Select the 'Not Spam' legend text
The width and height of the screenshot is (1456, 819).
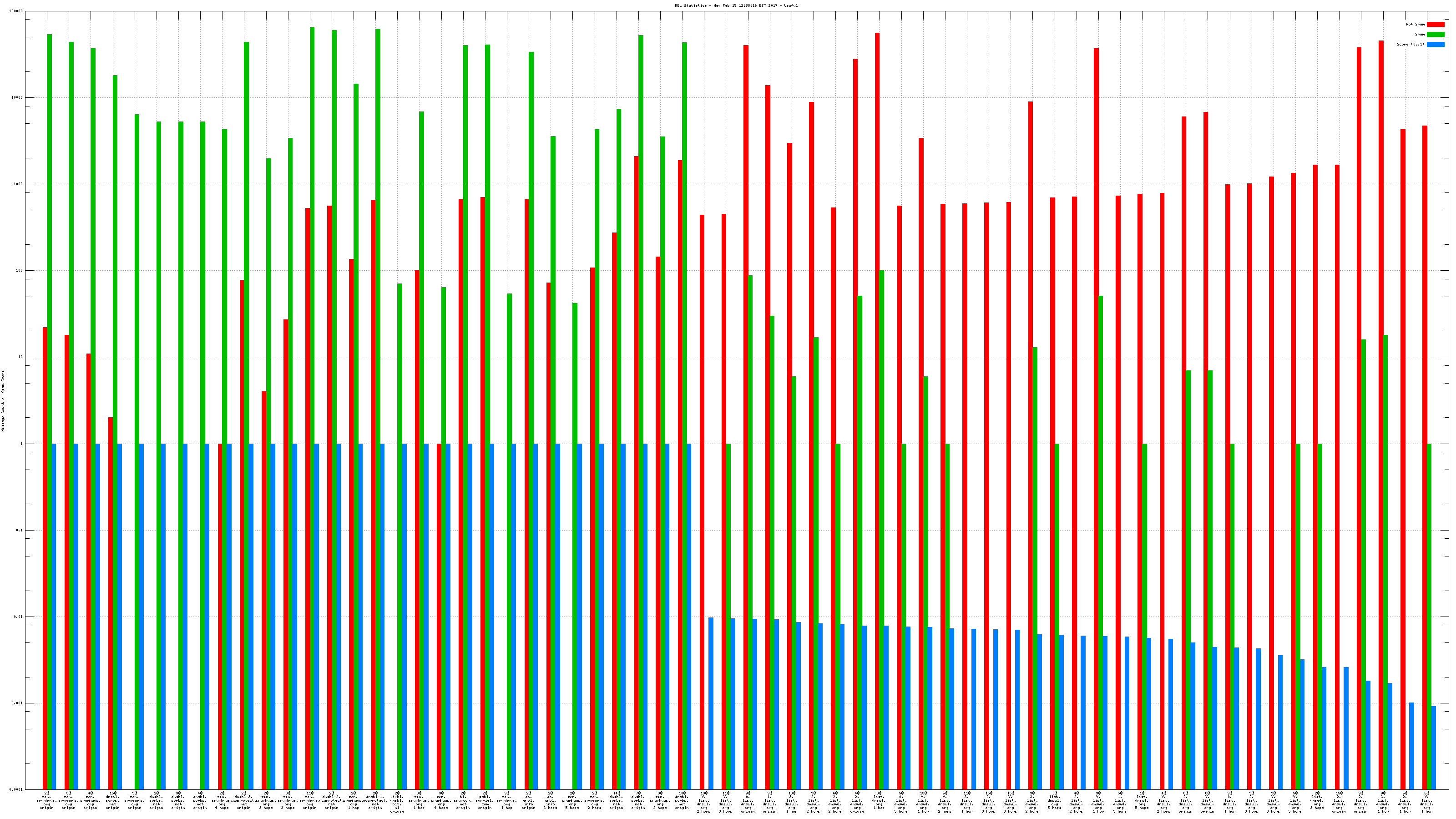1416,24
